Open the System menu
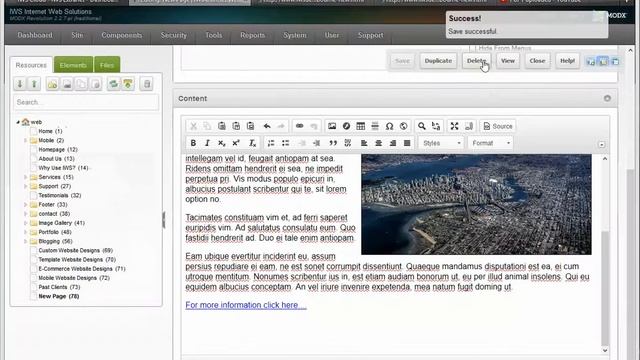Image resolution: width=640 pixels, height=360 pixels. (x=295, y=35)
